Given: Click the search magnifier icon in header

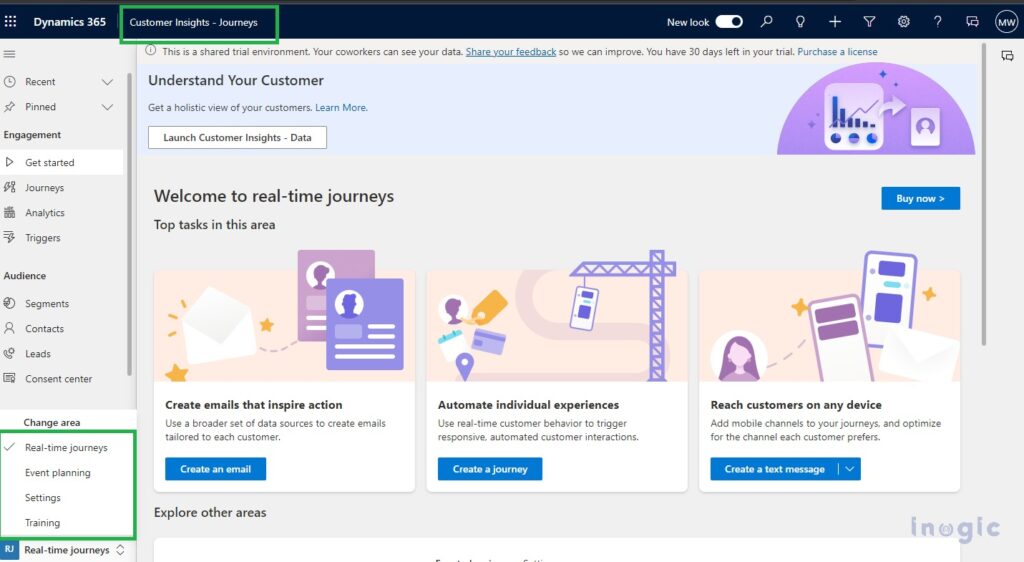Looking at the screenshot, I should (x=766, y=22).
